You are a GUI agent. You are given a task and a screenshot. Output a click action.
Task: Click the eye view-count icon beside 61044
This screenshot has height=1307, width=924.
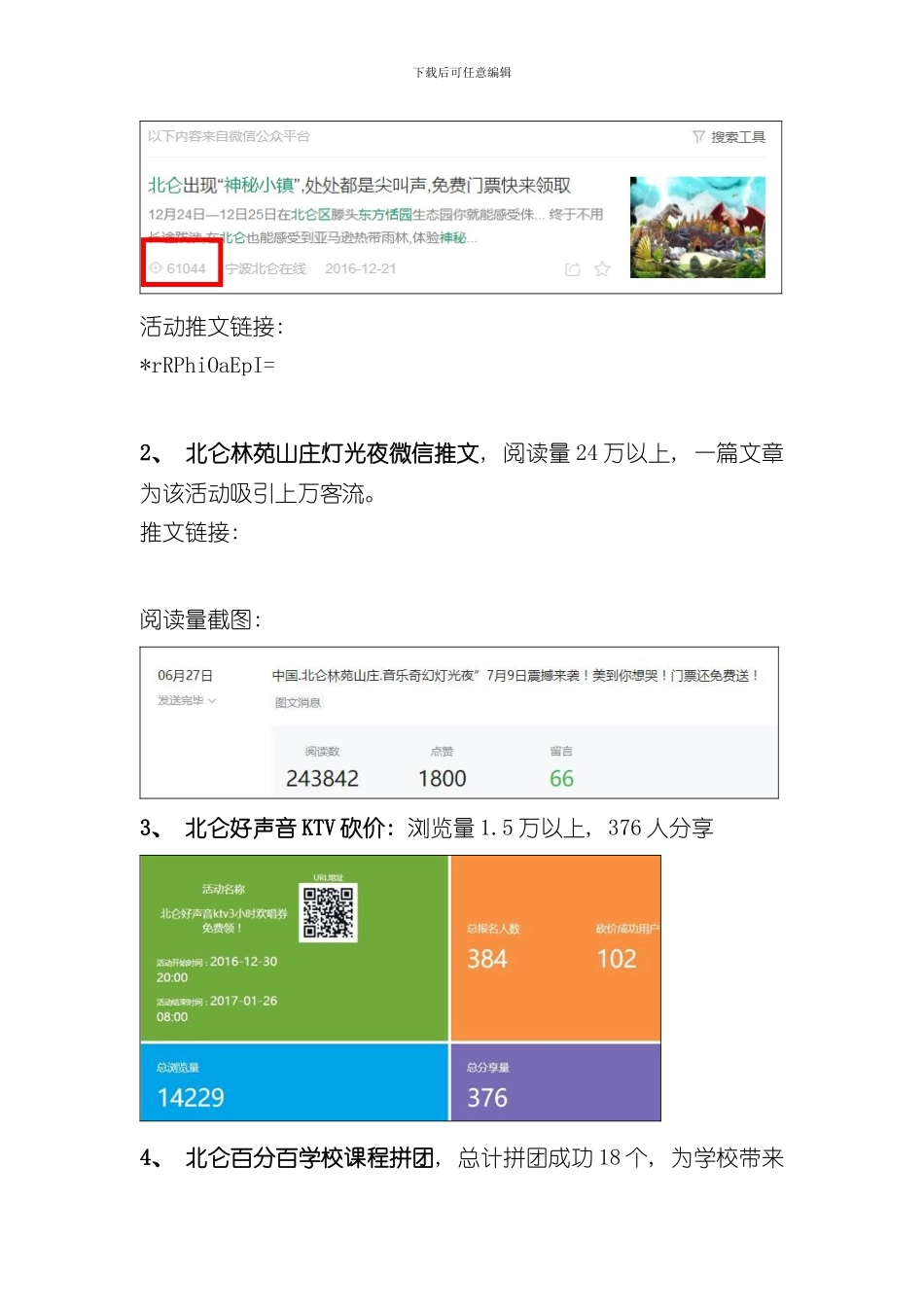(x=156, y=268)
